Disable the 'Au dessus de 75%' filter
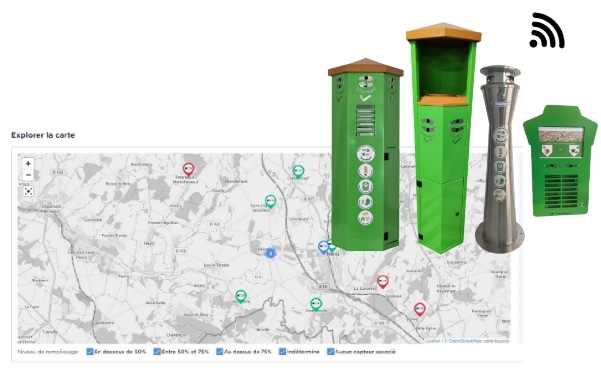601x371 pixels. coord(220,351)
